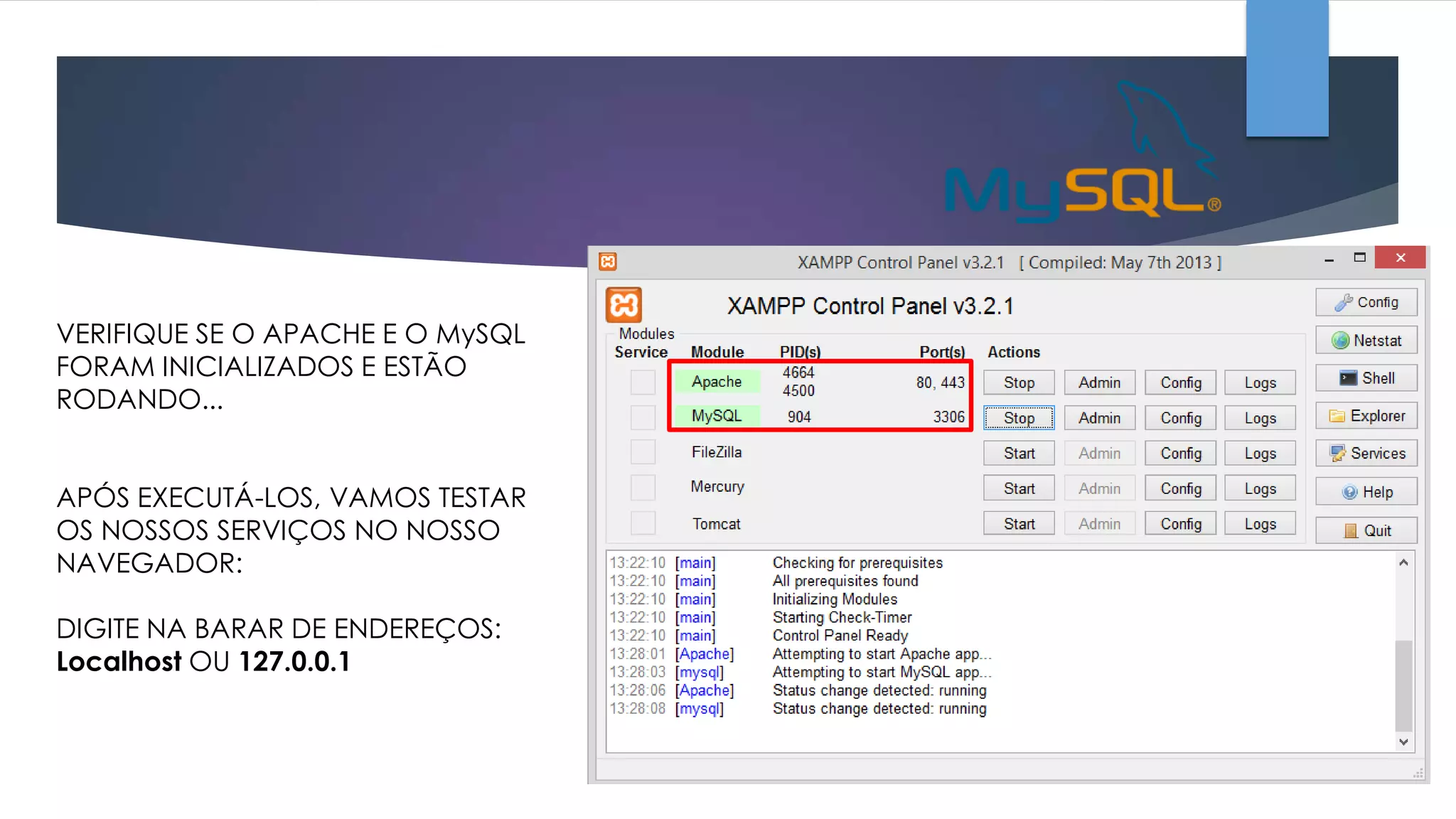Maximize the XAMPP Control Panel window
This screenshot has height=819, width=1456.
pyautogui.click(x=1359, y=258)
